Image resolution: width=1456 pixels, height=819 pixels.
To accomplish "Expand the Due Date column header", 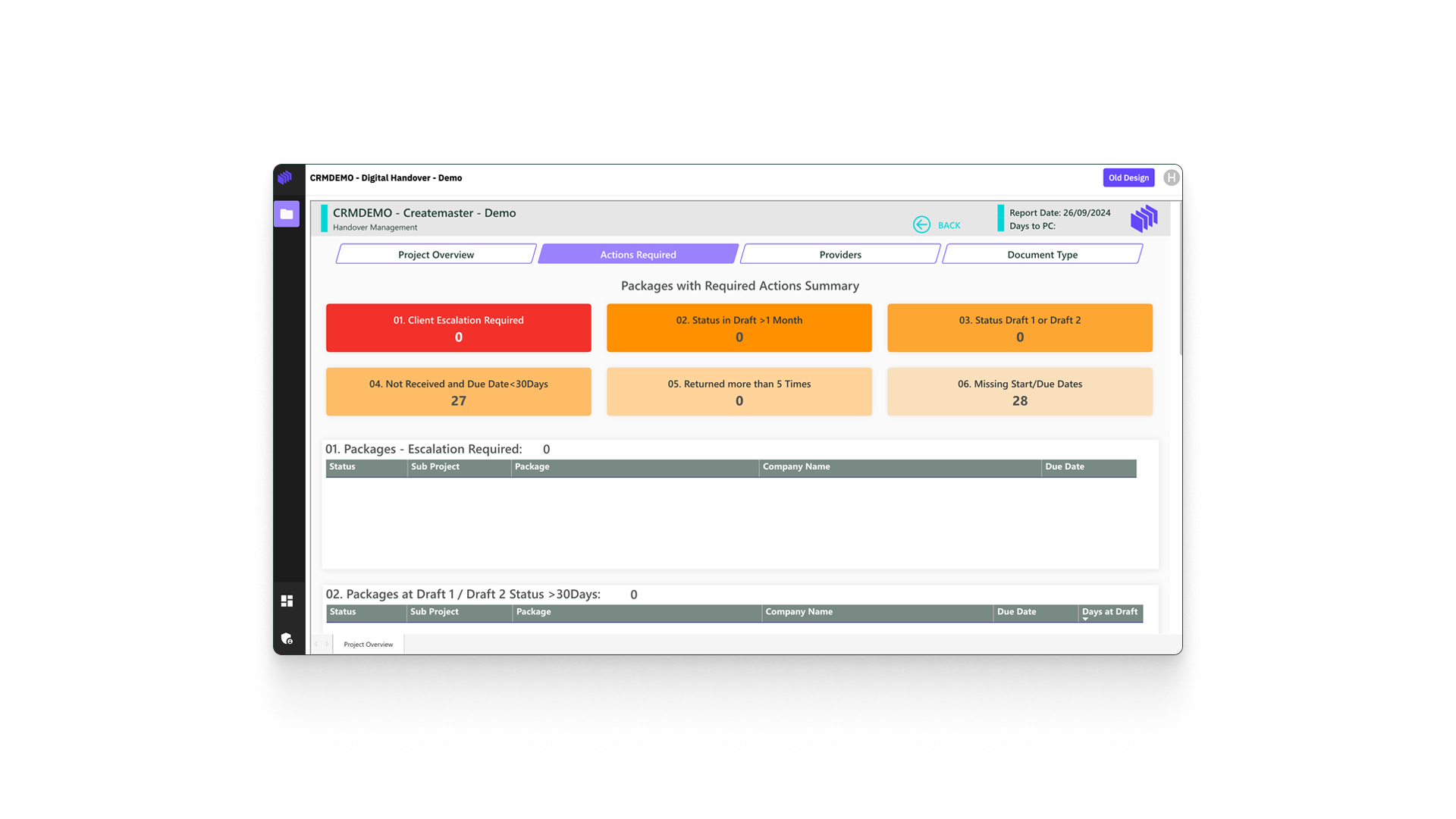I will [1063, 467].
